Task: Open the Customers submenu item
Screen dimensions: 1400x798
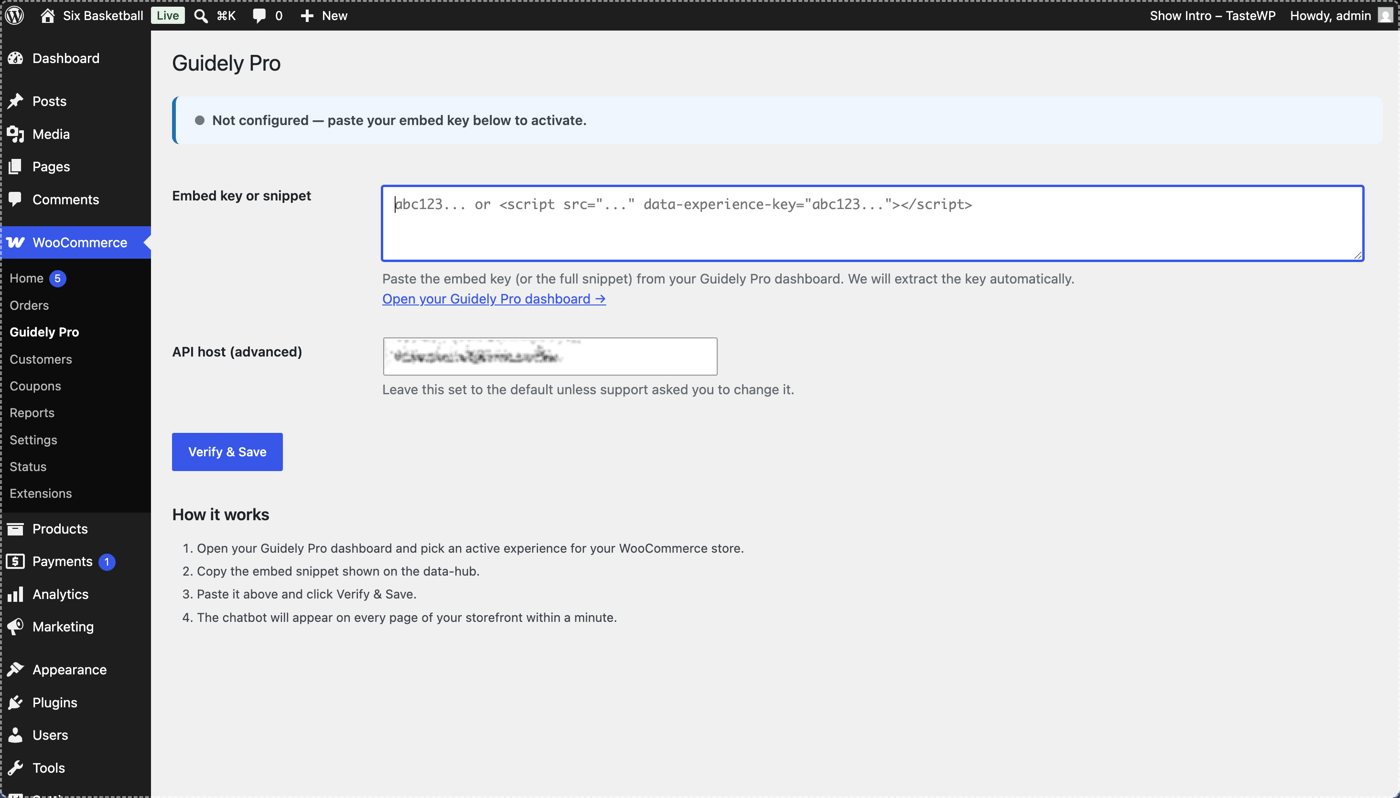Action: pyautogui.click(x=41, y=359)
